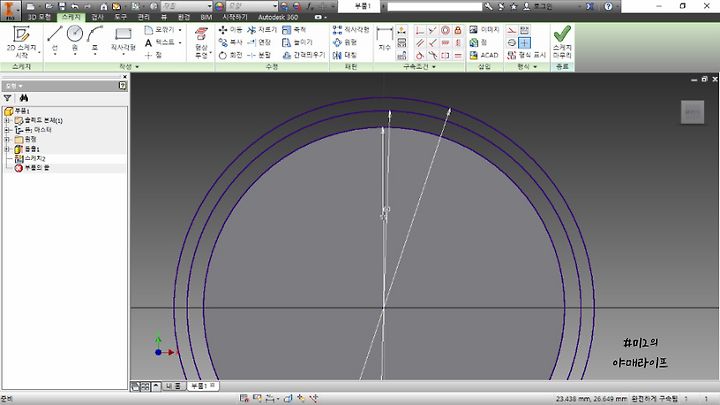The width and height of the screenshot is (720, 405).
Task: Toggle Centerline format icon
Action: (512, 43)
